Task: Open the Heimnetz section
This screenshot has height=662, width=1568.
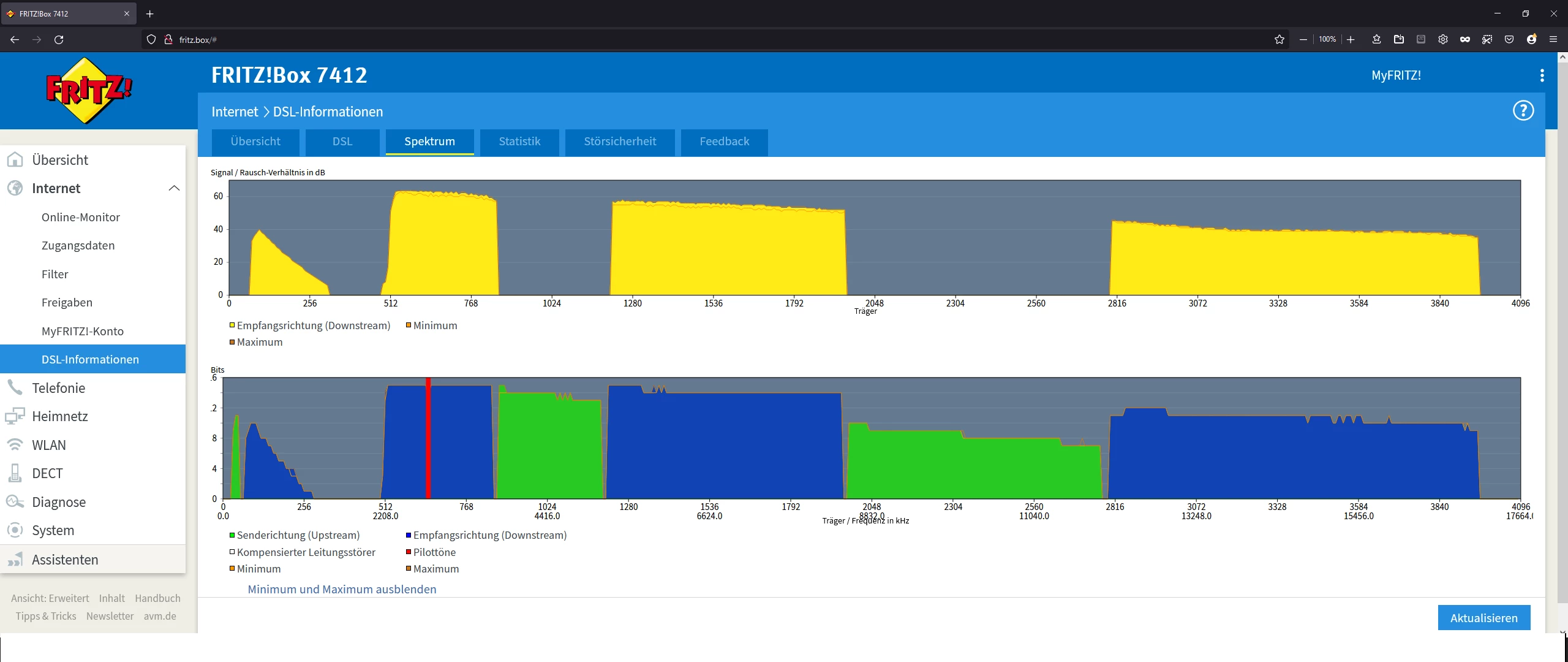Action: (59, 416)
